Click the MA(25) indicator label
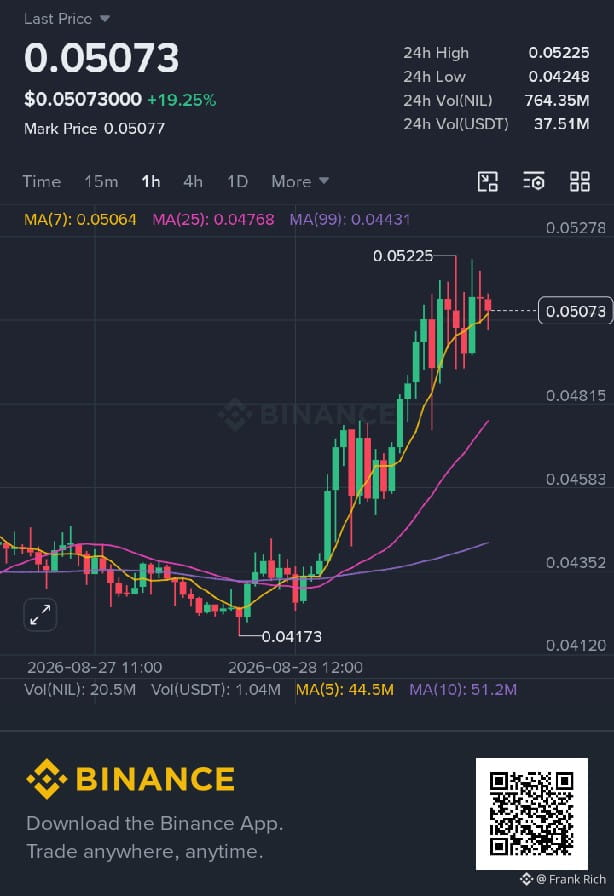Image resolution: width=614 pixels, height=896 pixels. [213, 219]
